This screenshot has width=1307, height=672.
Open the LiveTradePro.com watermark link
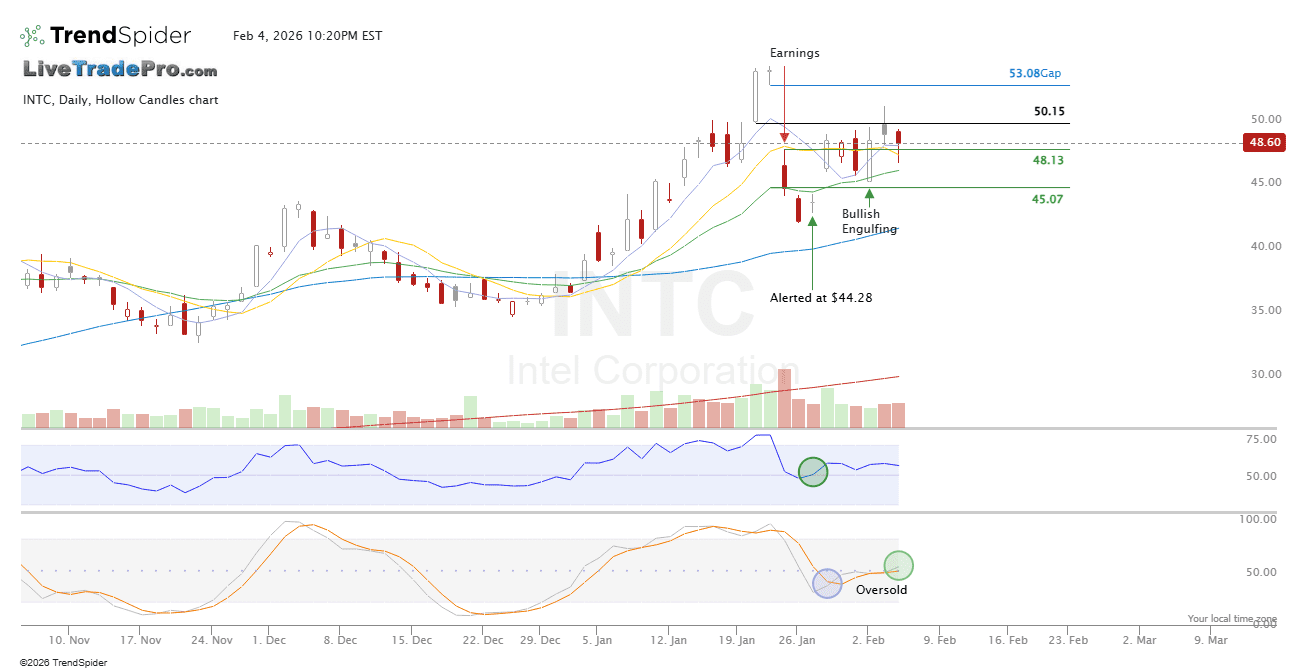click(120, 70)
